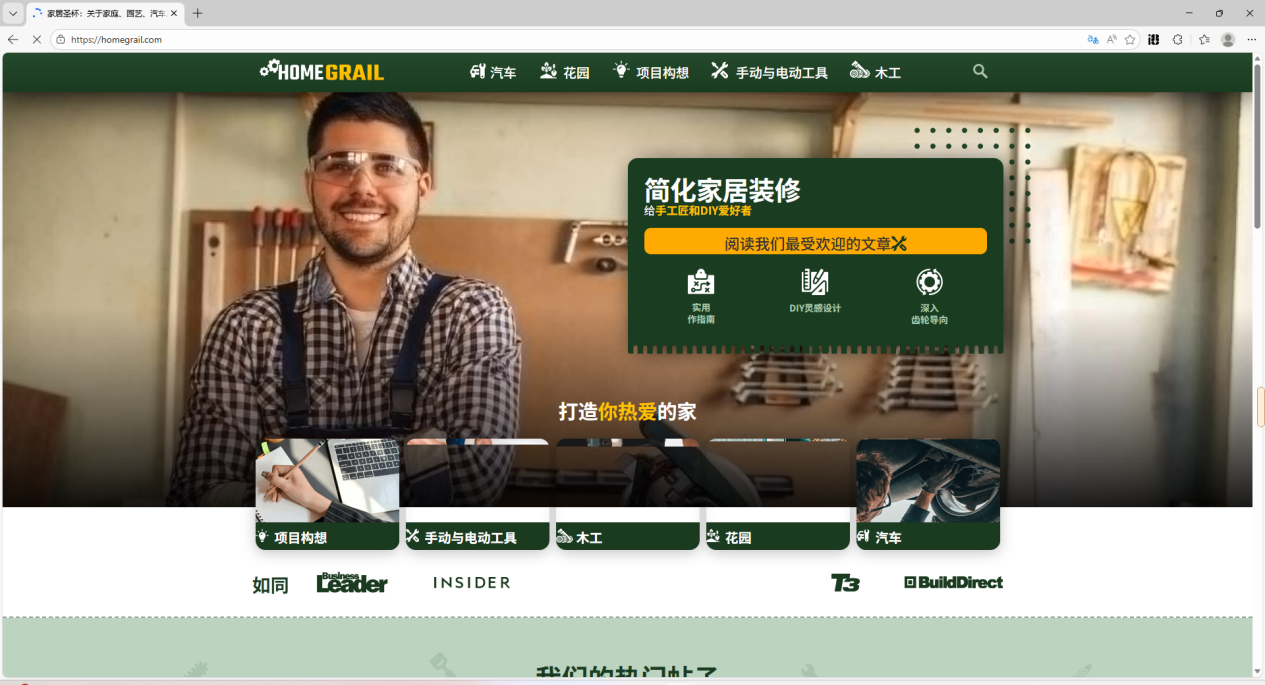Click the page vertical scrollbar thumb

point(1258,147)
